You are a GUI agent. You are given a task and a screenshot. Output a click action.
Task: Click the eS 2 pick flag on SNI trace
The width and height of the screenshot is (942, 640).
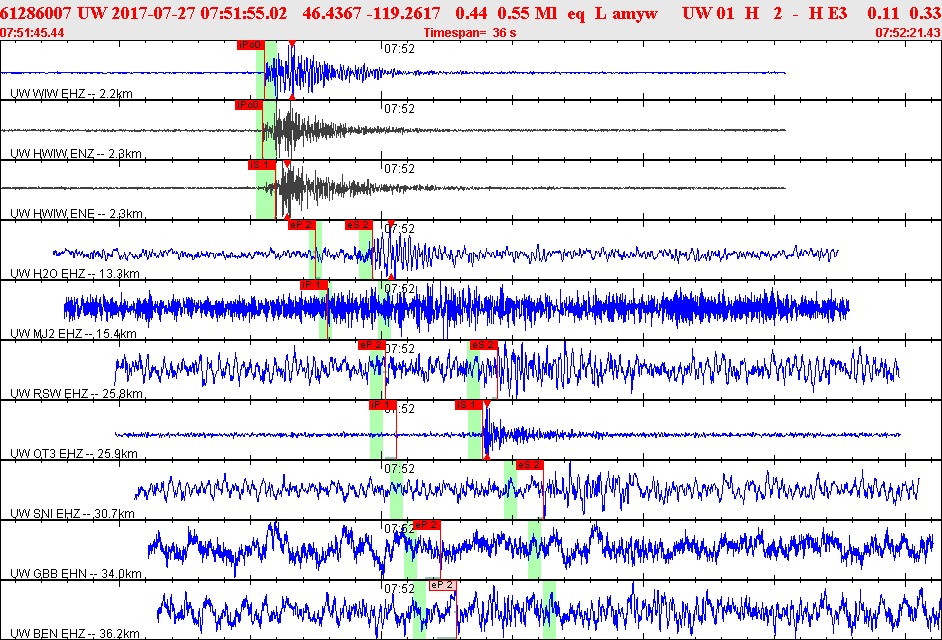[529, 465]
